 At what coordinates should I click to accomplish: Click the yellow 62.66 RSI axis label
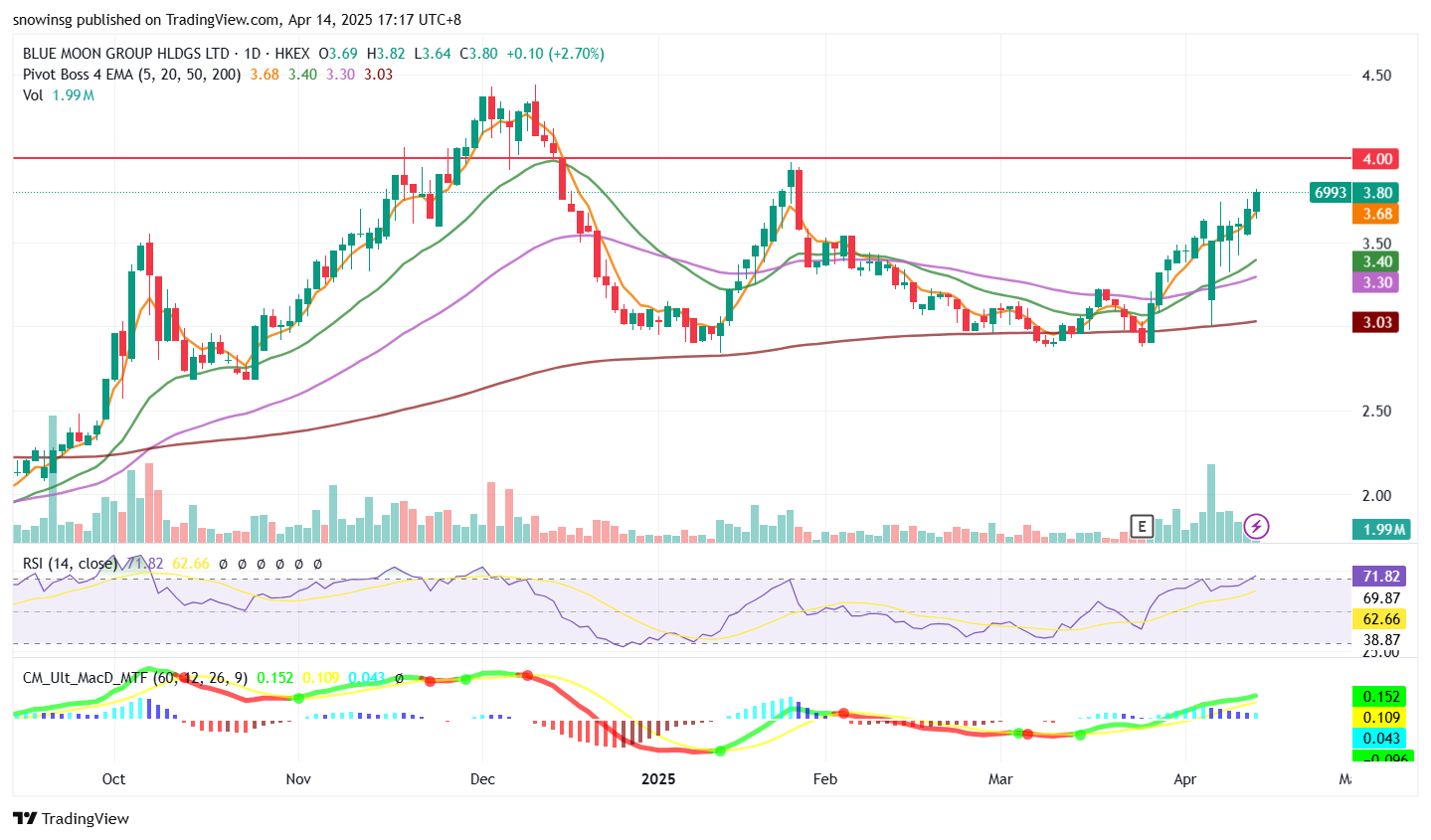[x=1380, y=618]
